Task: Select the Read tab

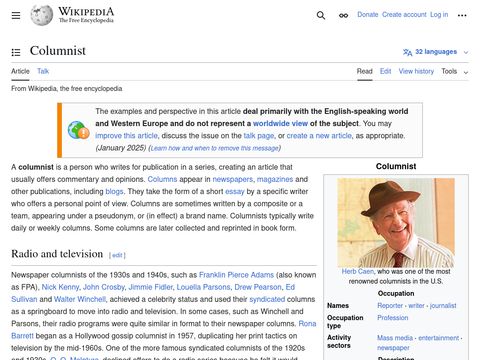Action: pos(365,71)
